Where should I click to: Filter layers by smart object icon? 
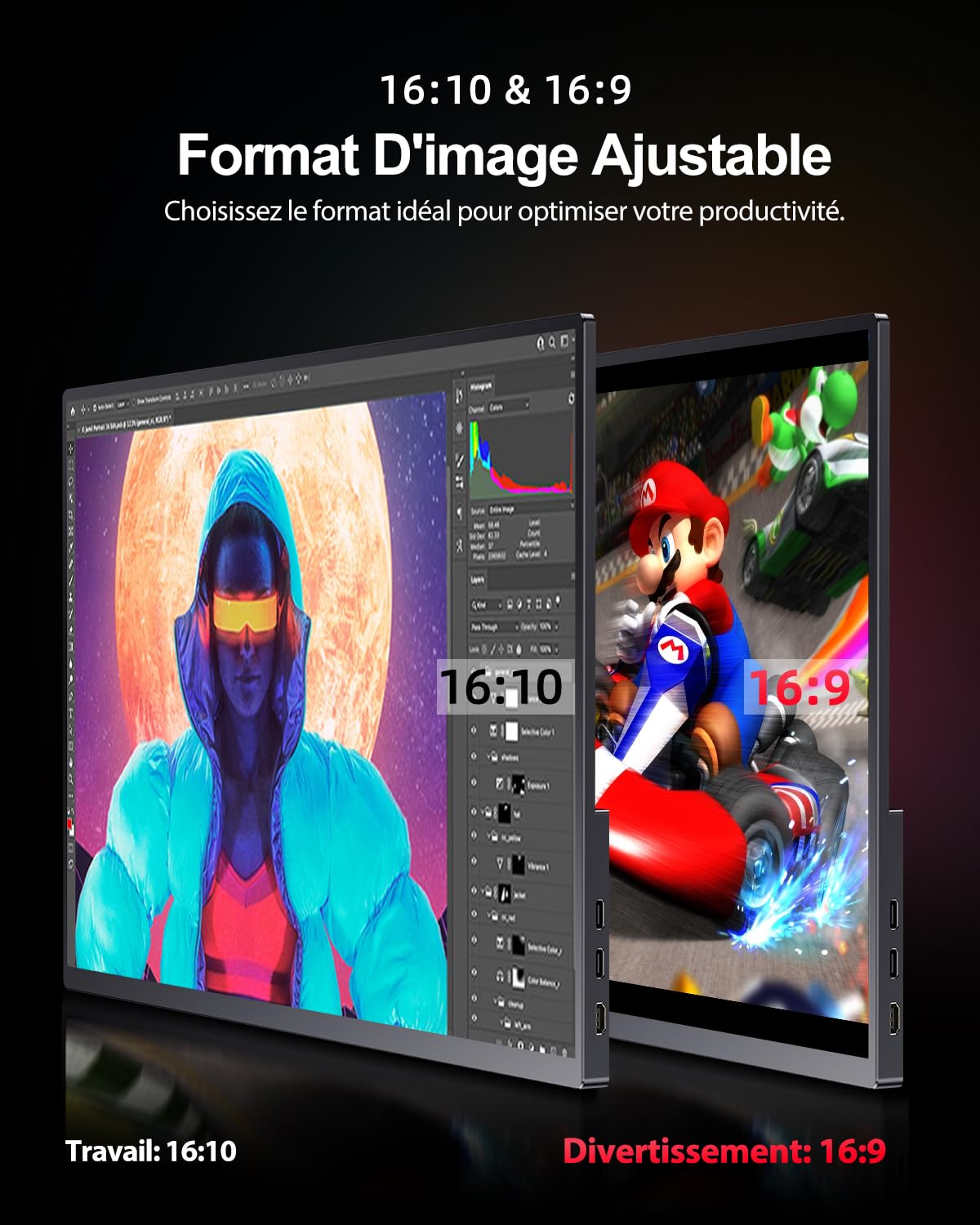click(x=549, y=604)
